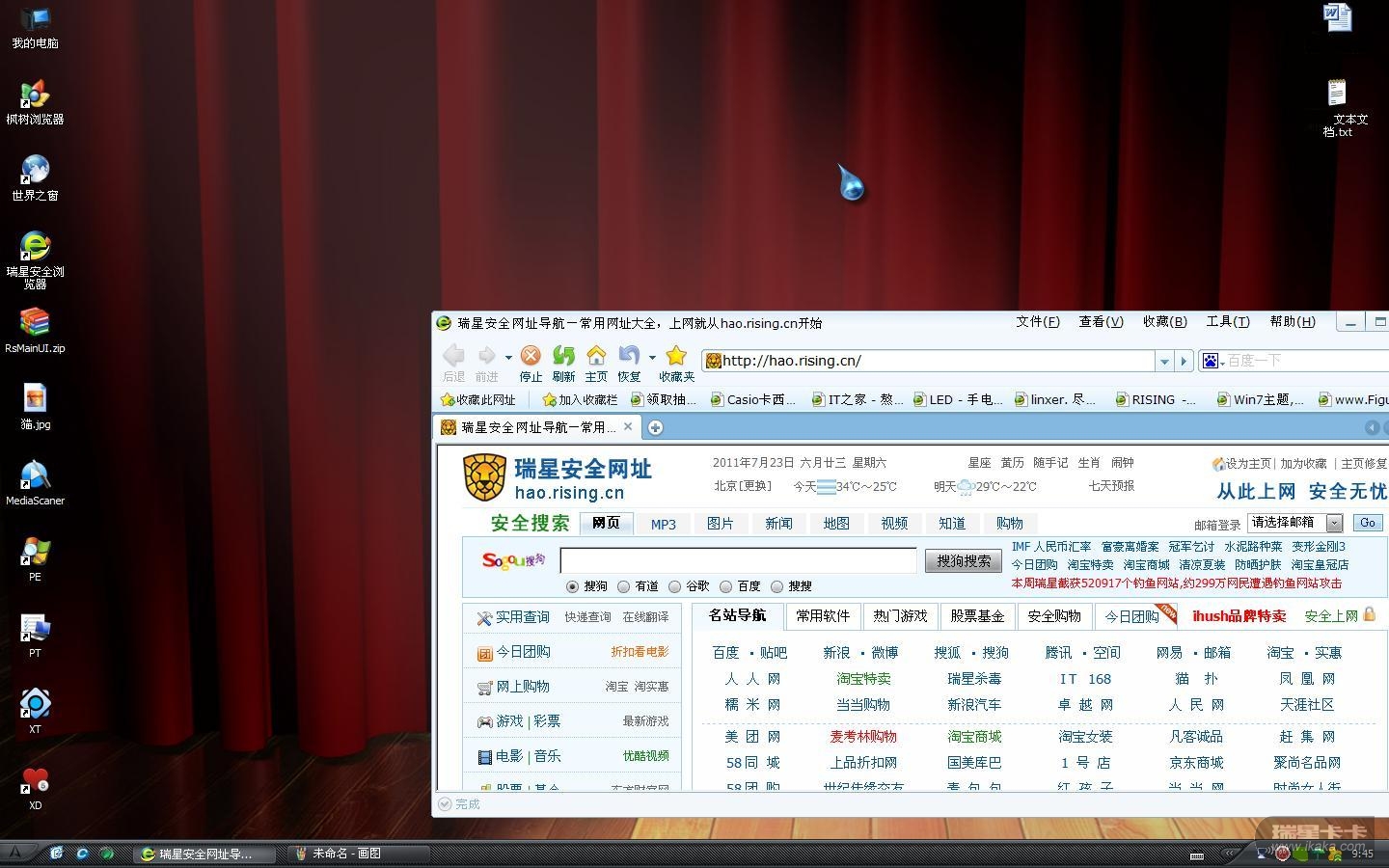
Task: Open the 查看(V) menu
Action: coord(1102,322)
